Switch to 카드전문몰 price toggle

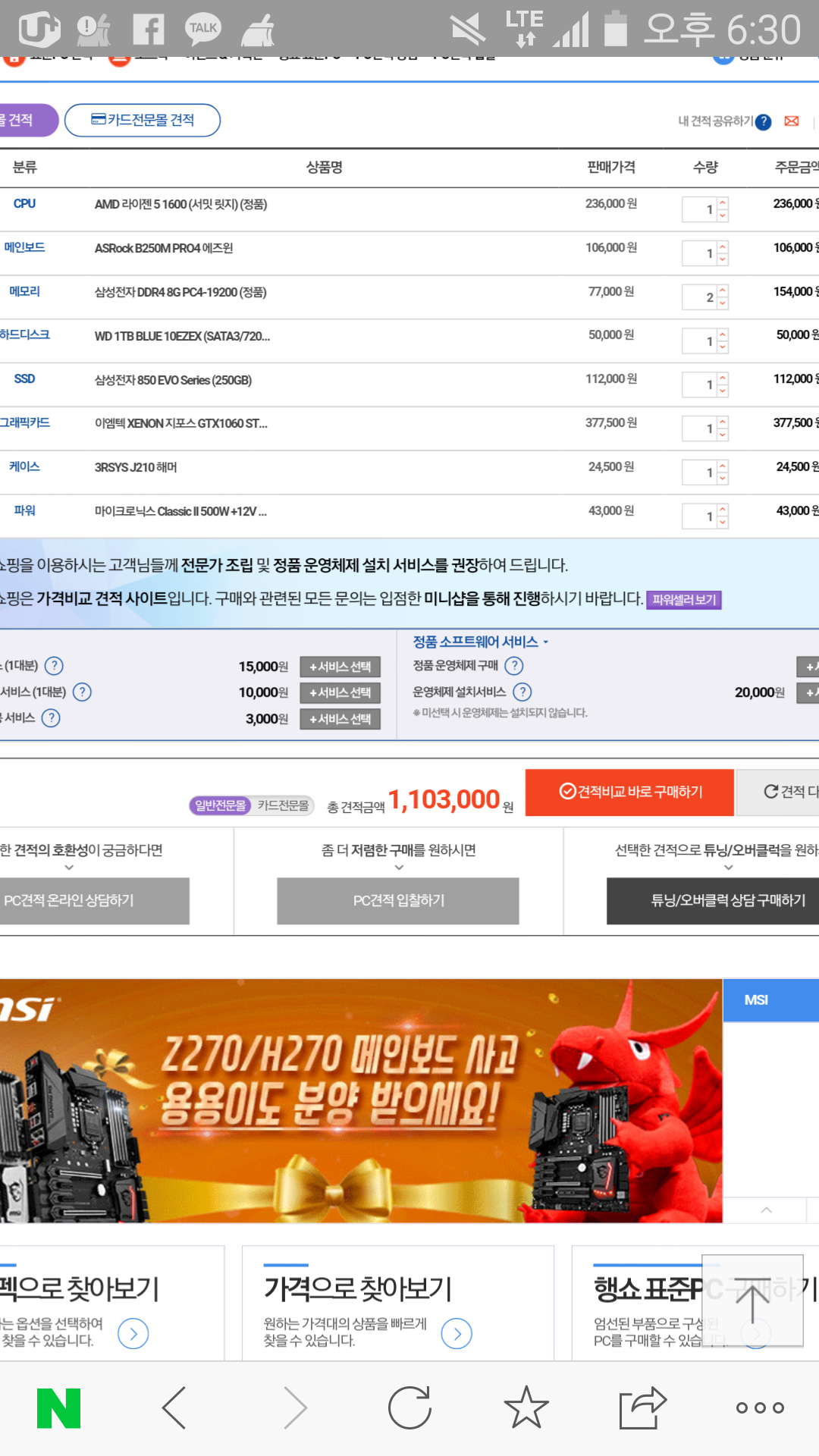[283, 805]
